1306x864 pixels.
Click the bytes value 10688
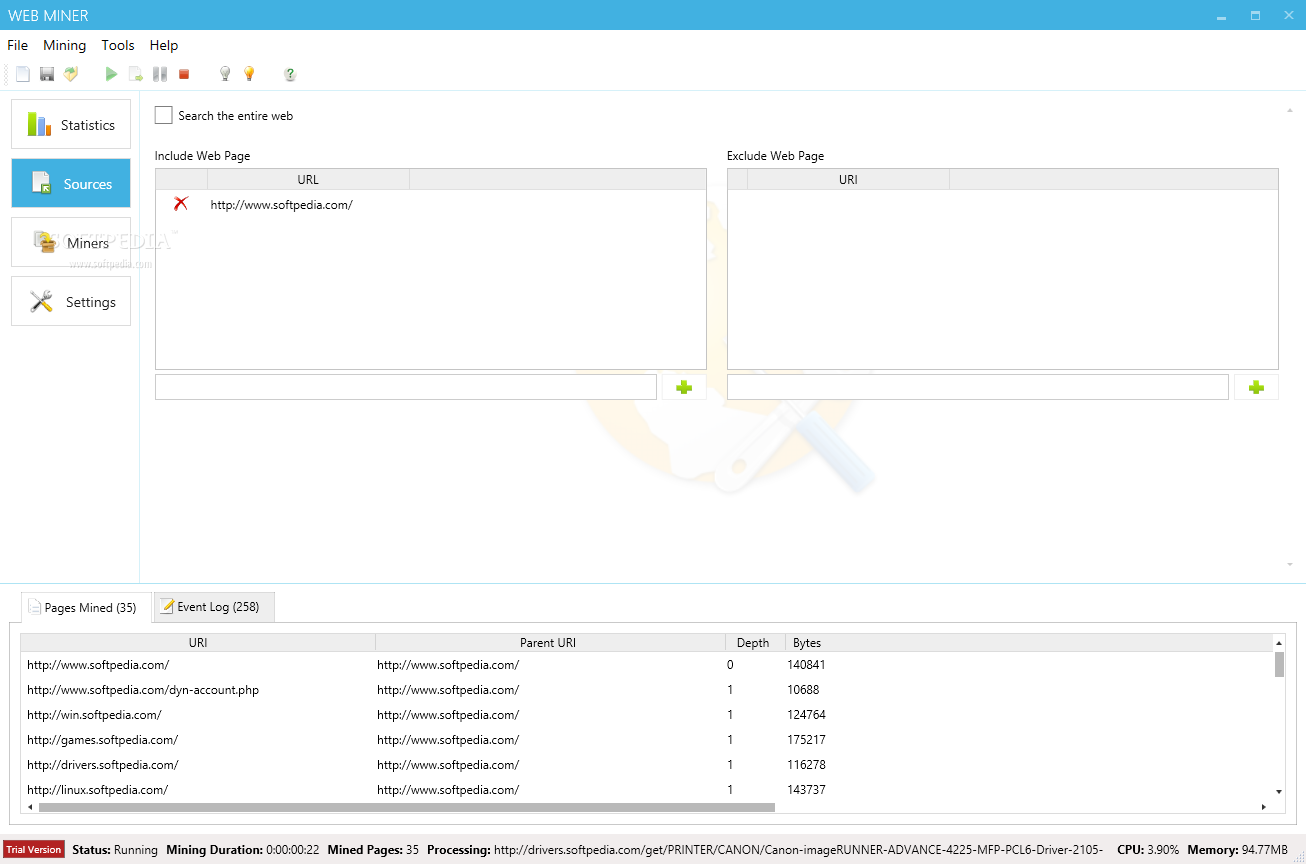click(803, 690)
